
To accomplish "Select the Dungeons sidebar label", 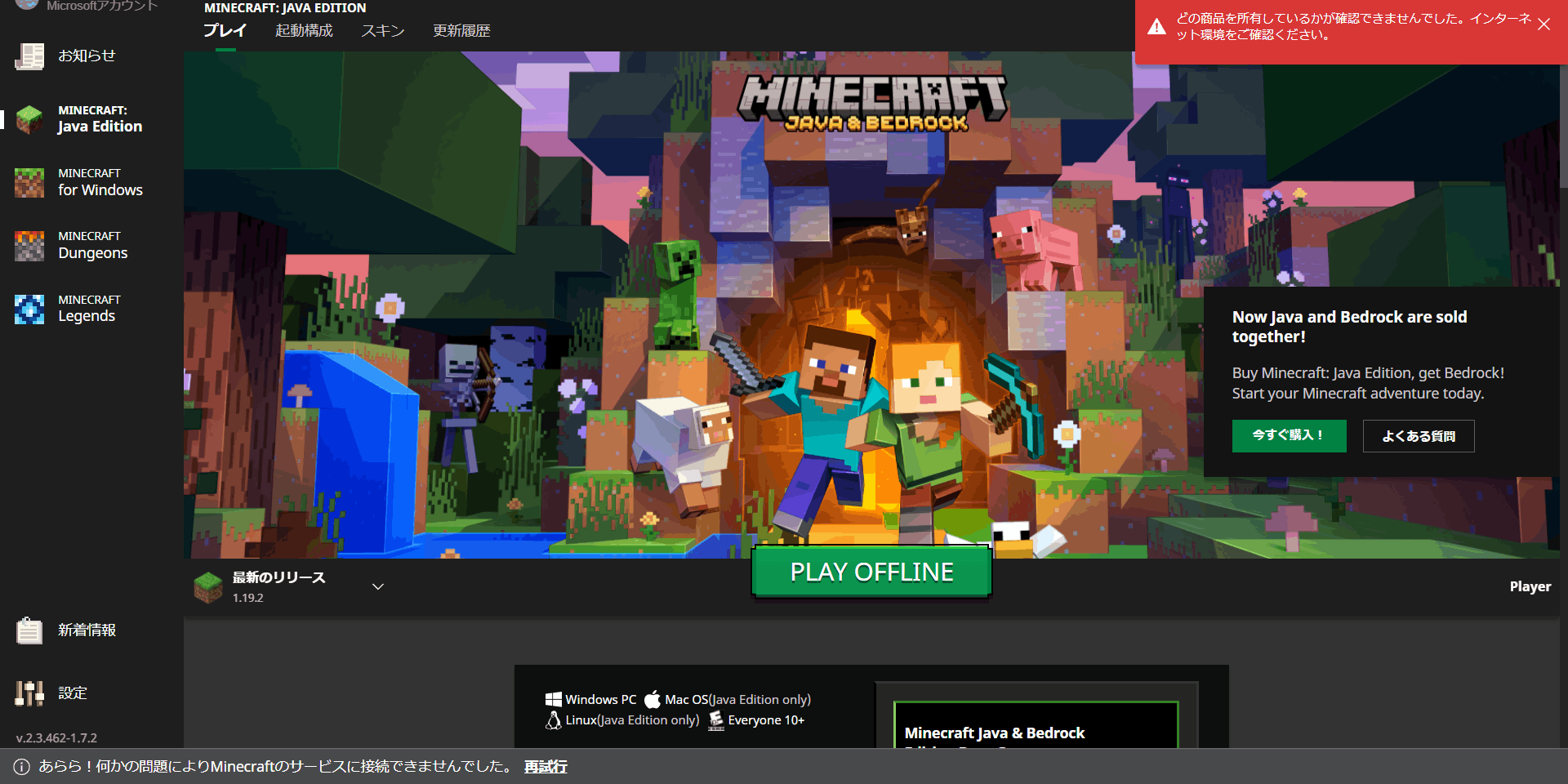I will [x=93, y=253].
